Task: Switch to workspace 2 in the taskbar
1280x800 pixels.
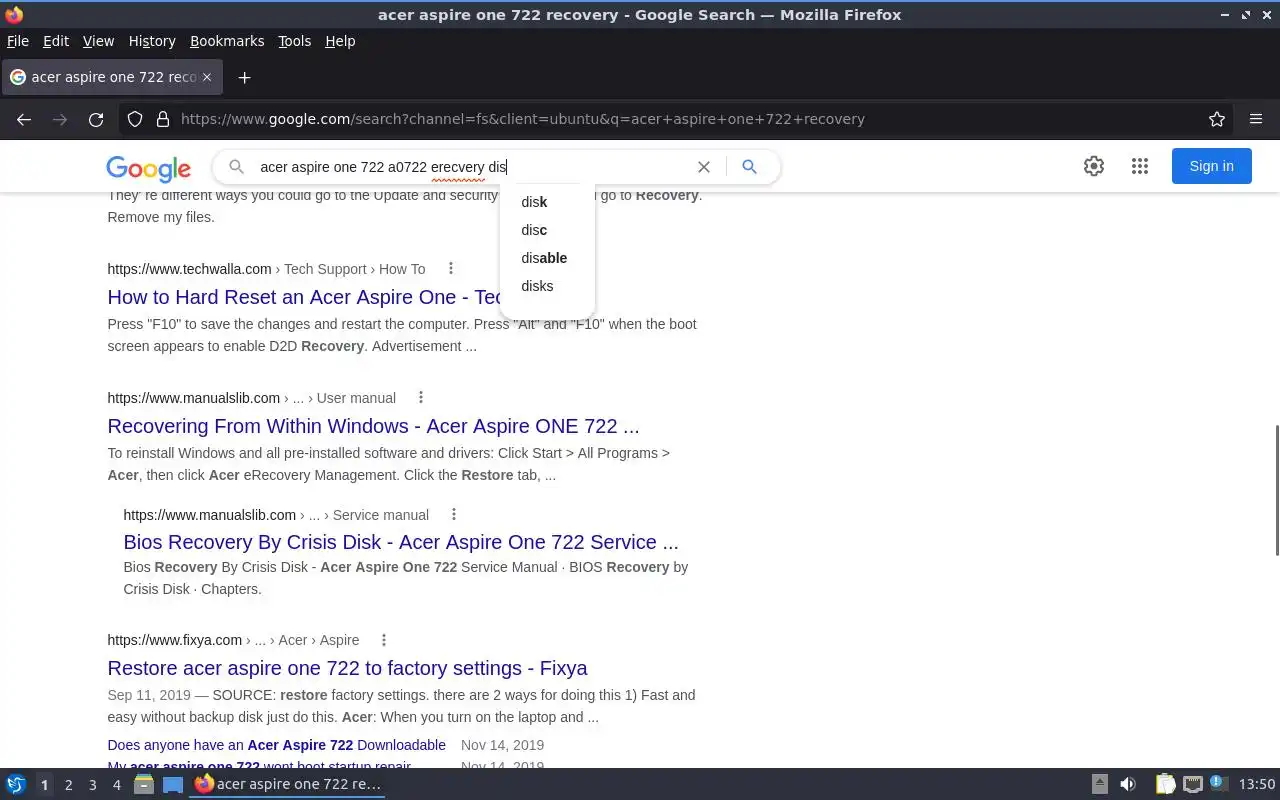Action: [68, 785]
